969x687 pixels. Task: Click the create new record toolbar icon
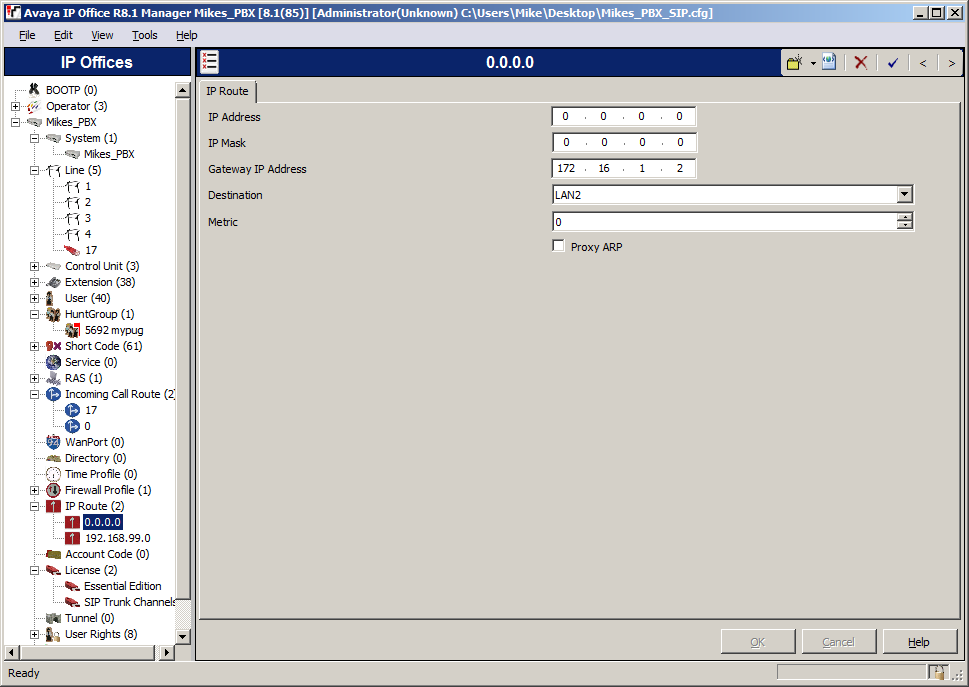pos(795,62)
